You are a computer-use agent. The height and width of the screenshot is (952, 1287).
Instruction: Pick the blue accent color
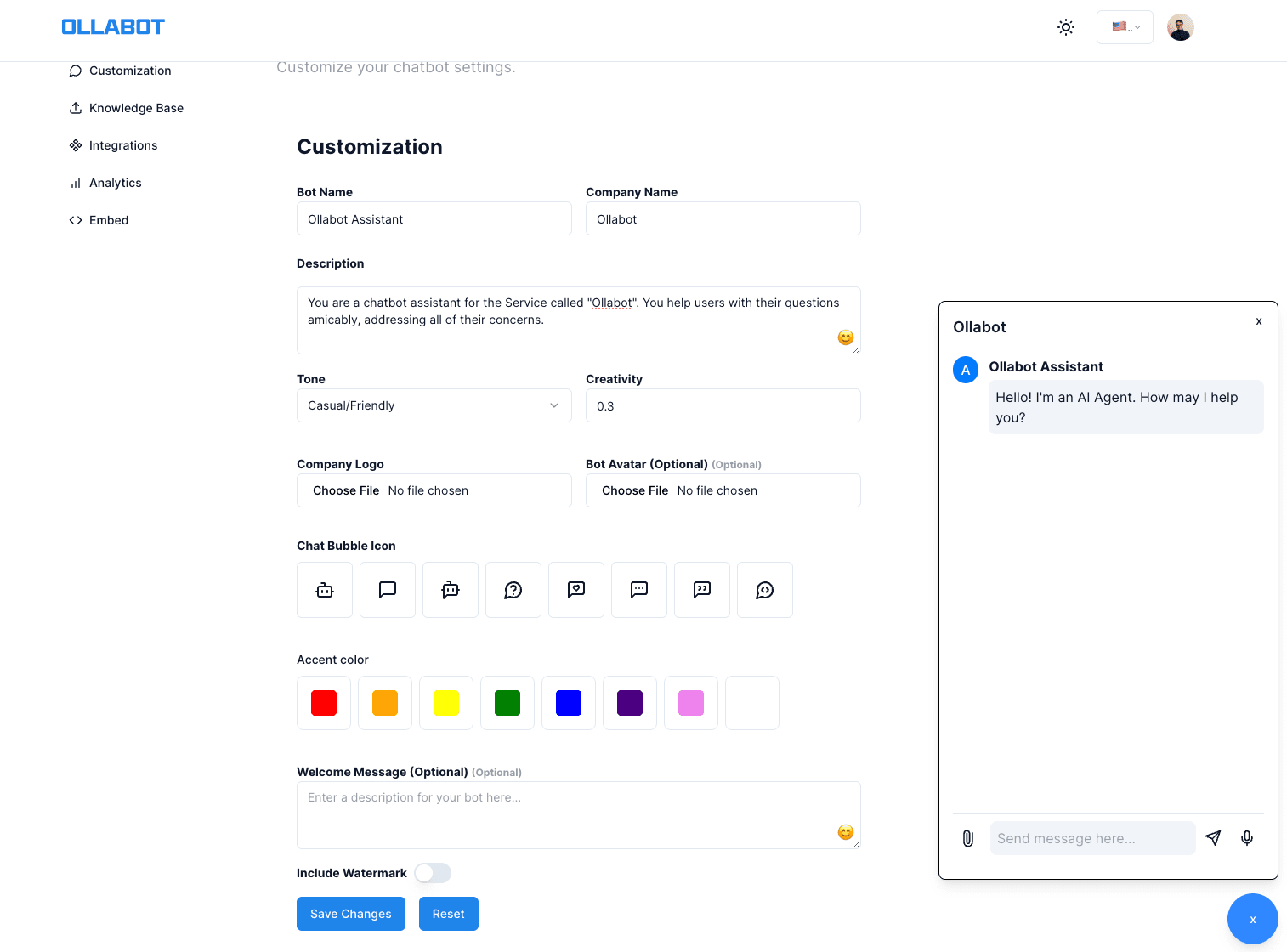[569, 703]
